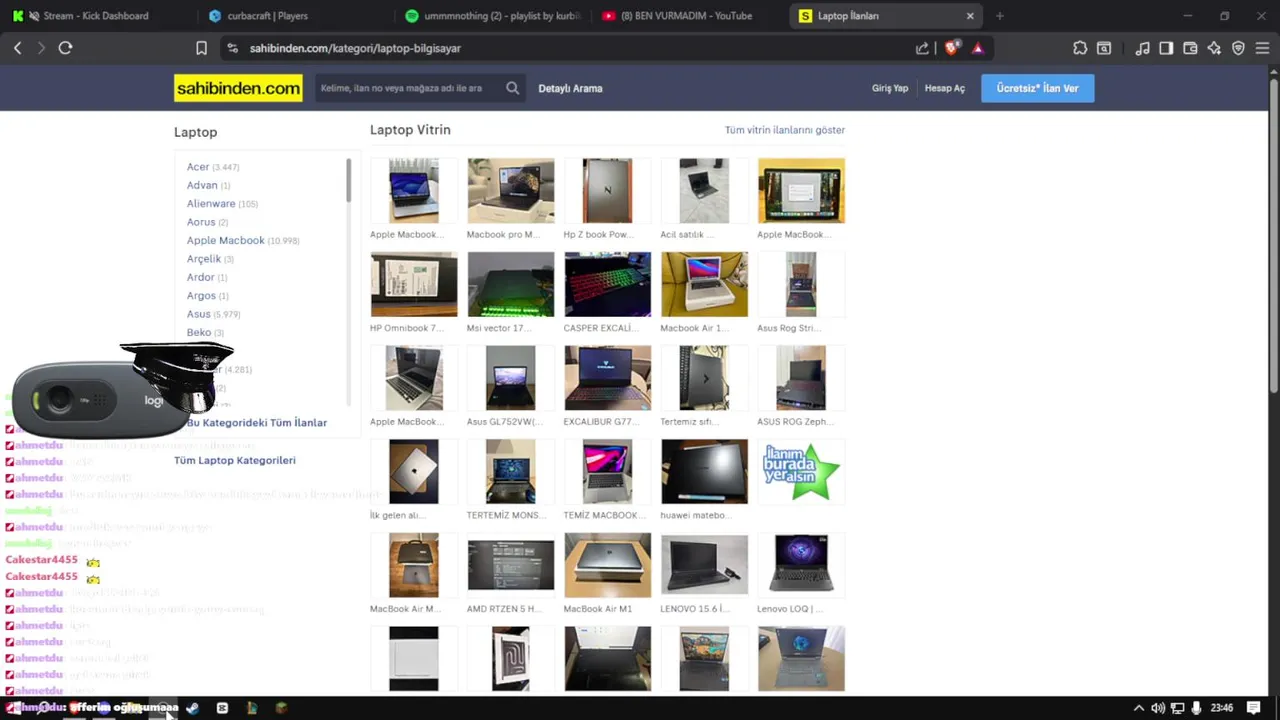Open the Brave Rewards triangle icon
The height and width of the screenshot is (720, 1280).
pos(977,48)
